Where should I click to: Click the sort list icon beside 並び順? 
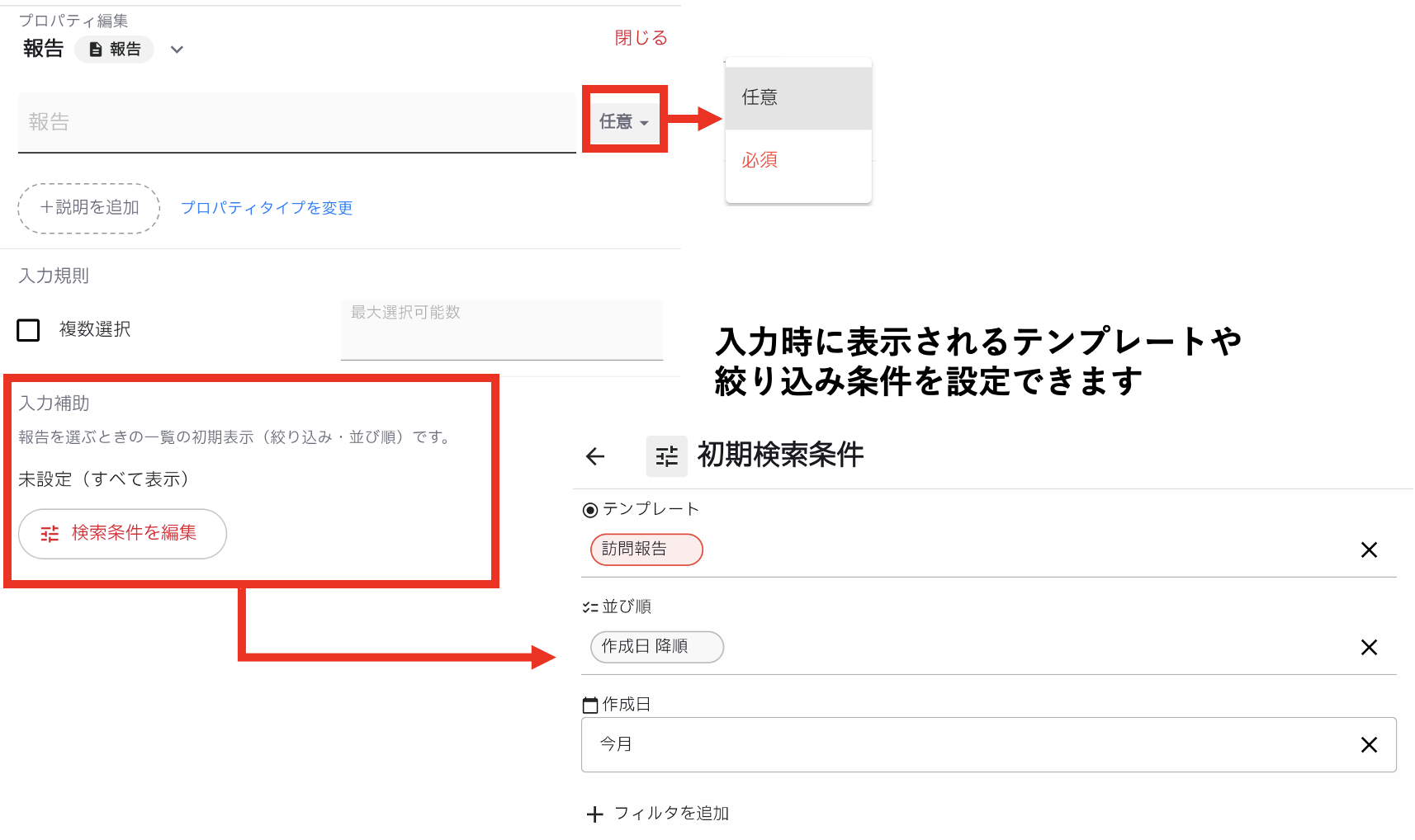click(590, 607)
